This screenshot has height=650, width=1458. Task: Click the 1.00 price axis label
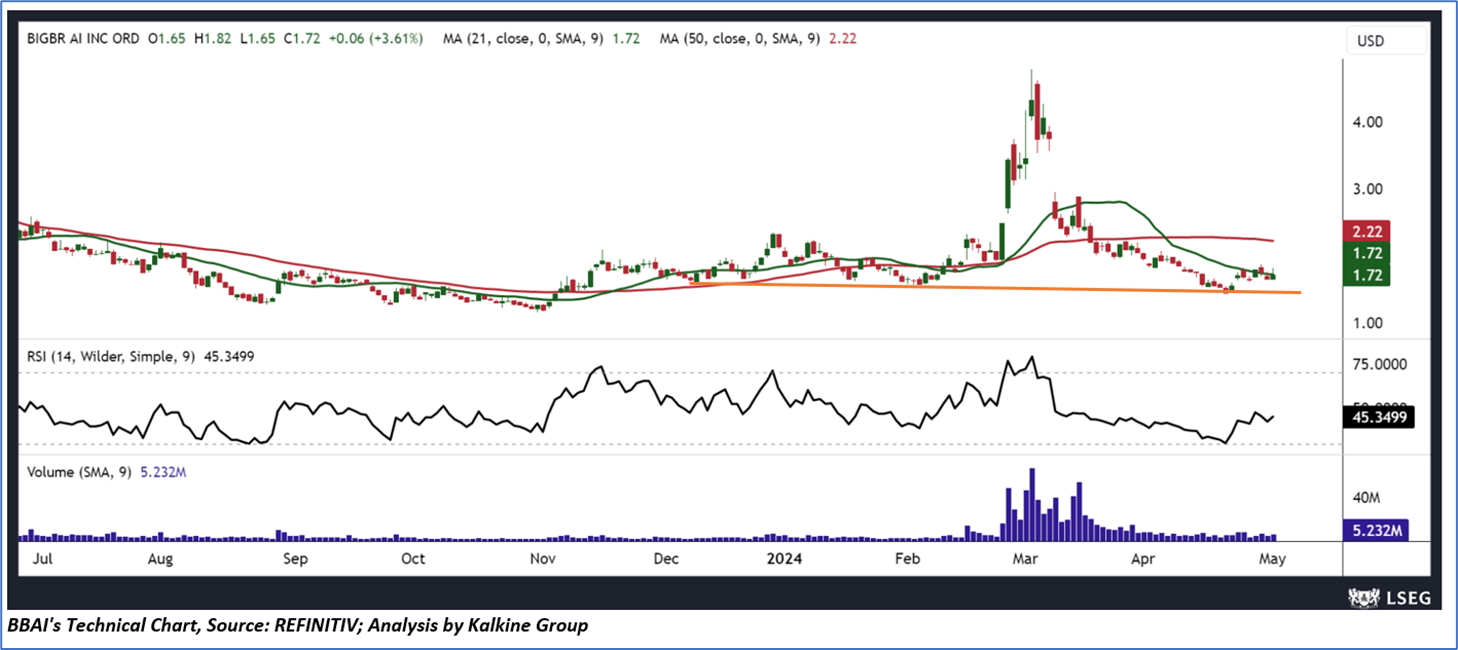pos(1366,323)
